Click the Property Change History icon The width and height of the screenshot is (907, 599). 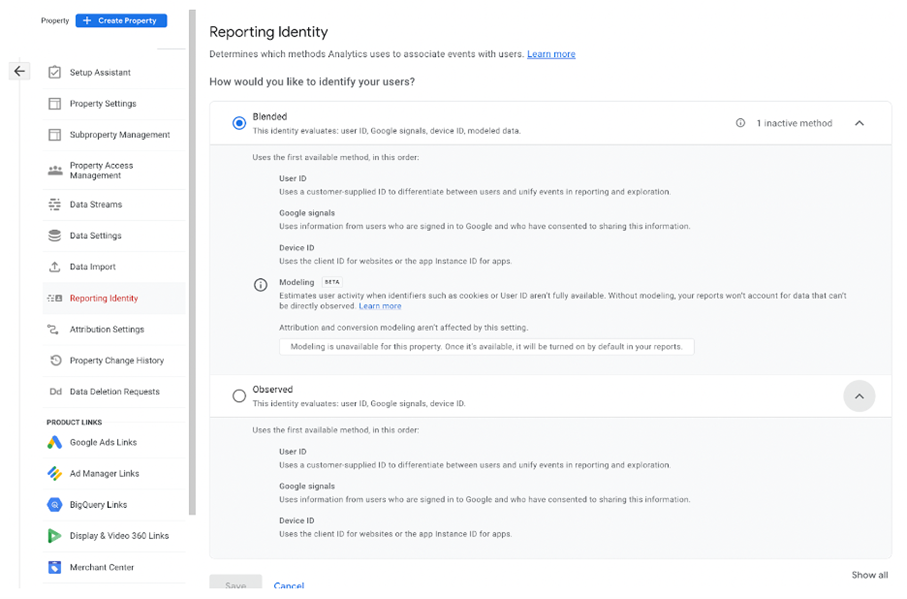coord(56,360)
